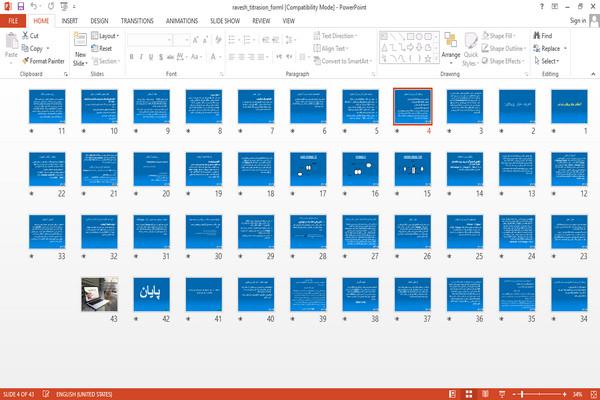Click the star icon under slide 11
This screenshot has width=600, height=400.
click(32, 131)
